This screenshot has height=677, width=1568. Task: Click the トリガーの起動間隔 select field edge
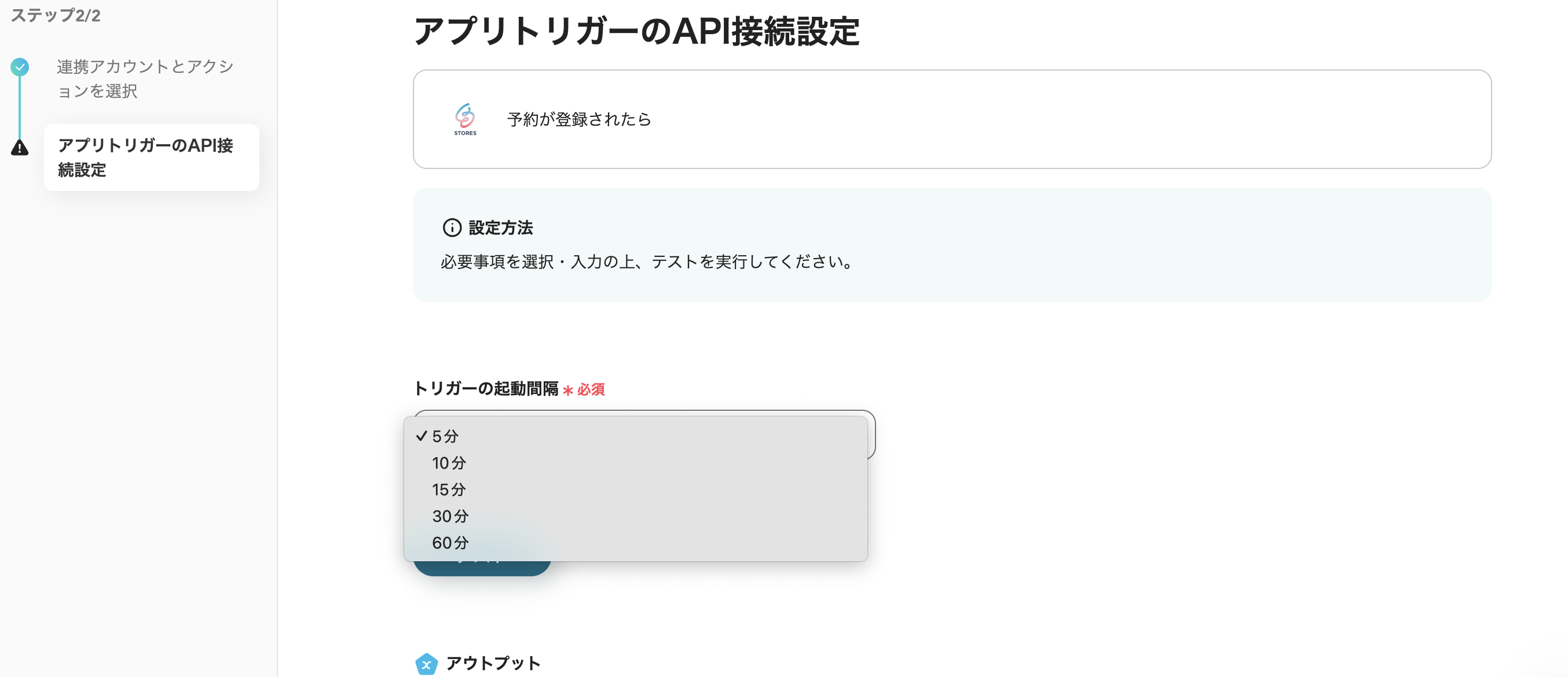[871, 435]
